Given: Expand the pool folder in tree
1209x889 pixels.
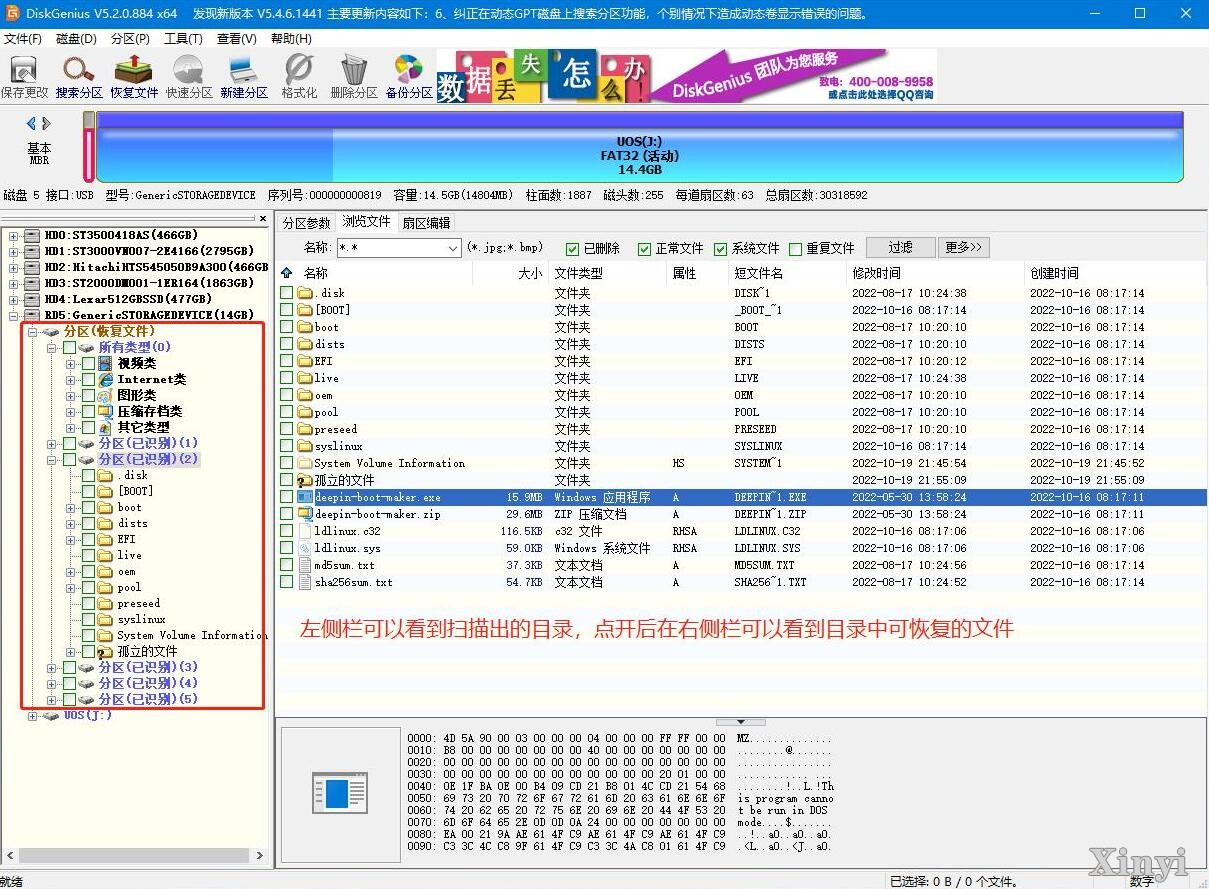Looking at the screenshot, I should (71, 588).
